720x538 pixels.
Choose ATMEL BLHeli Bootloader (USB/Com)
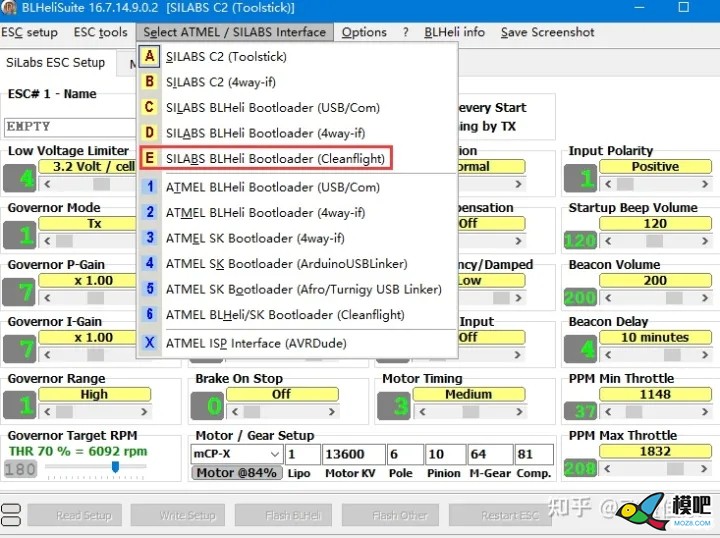coord(298,187)
